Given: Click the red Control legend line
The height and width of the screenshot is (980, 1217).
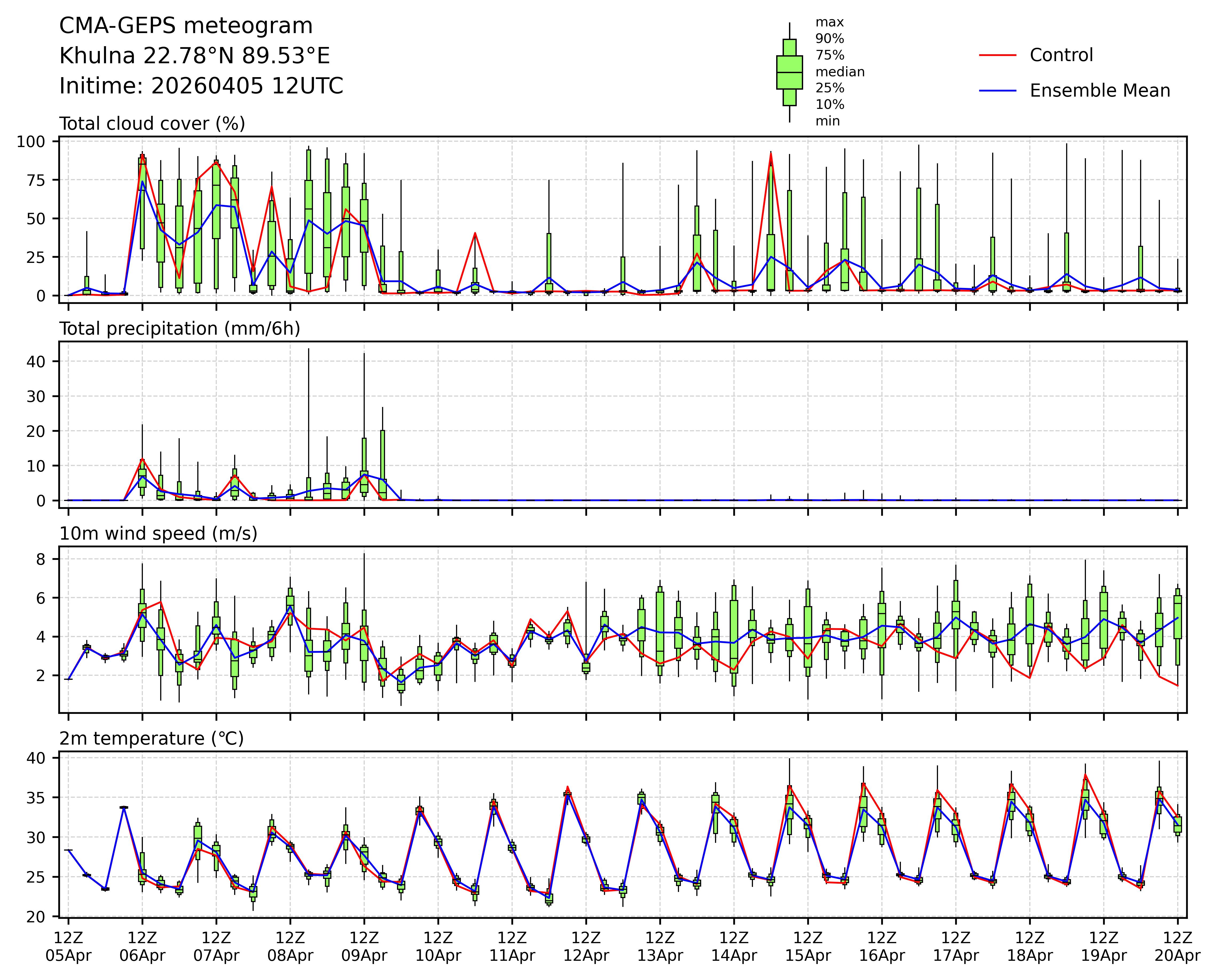Looking at the screenshot, I should (997, 55).
